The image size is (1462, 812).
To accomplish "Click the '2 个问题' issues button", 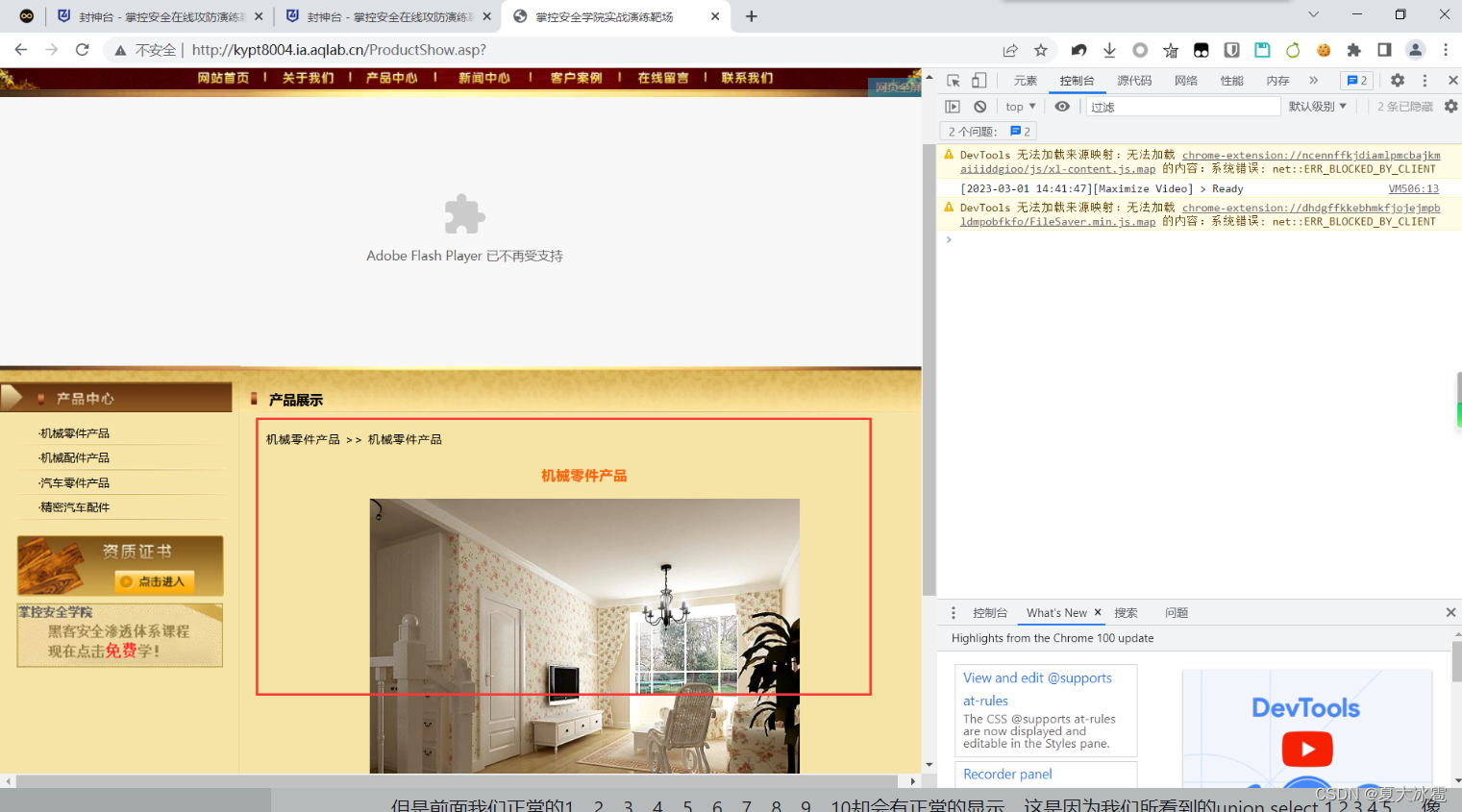I will click(989, 132).
